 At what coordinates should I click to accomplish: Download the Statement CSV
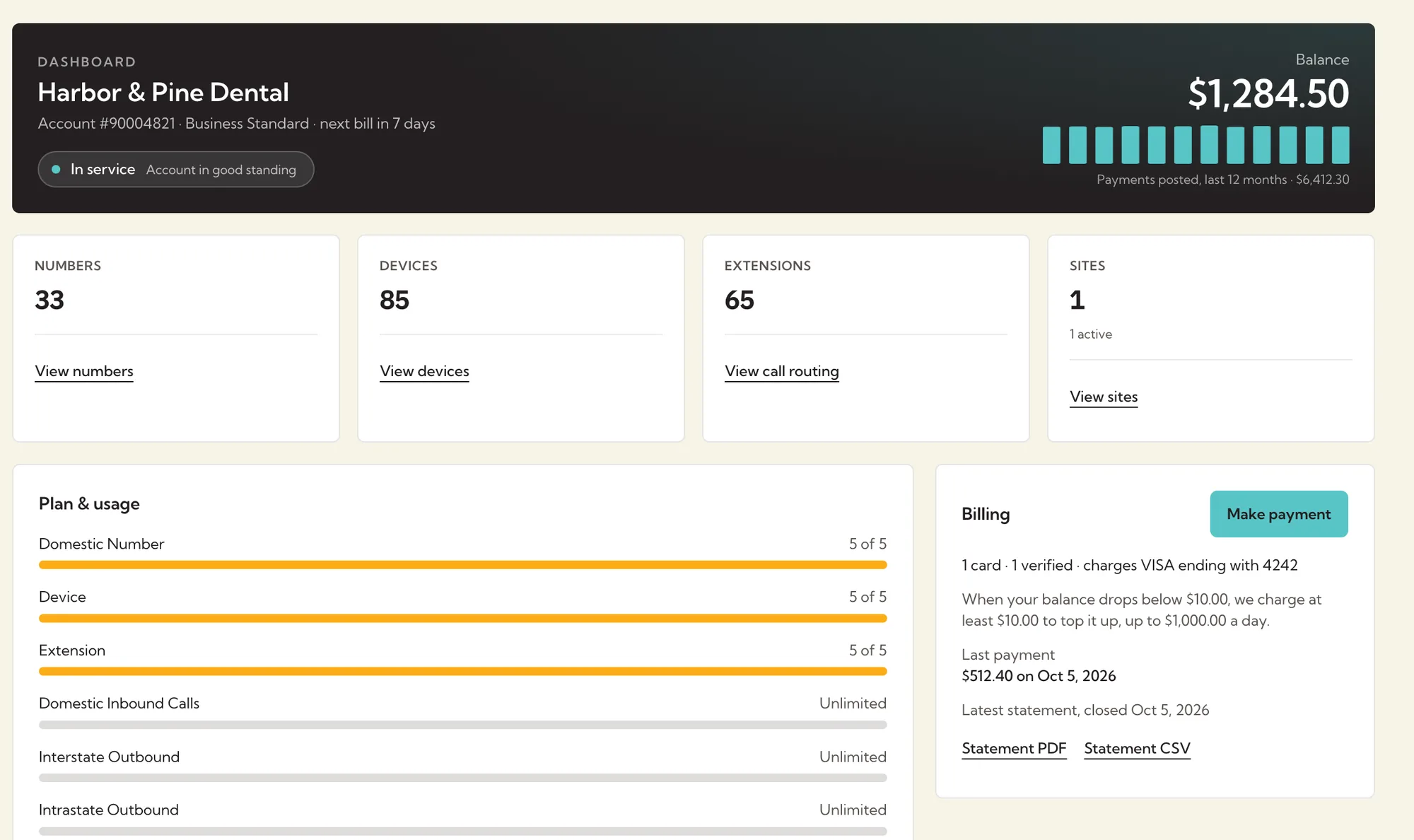click(1137, 748)
